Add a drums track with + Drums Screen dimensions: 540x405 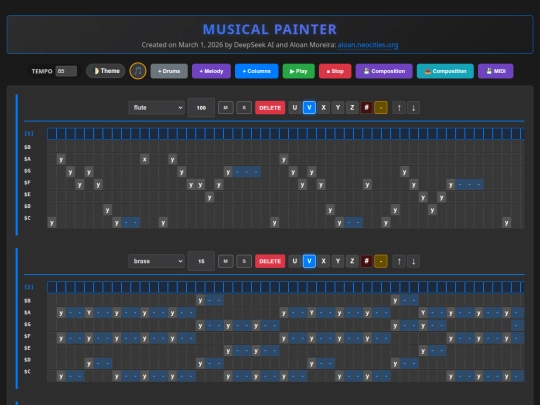[x=169, y=71]
